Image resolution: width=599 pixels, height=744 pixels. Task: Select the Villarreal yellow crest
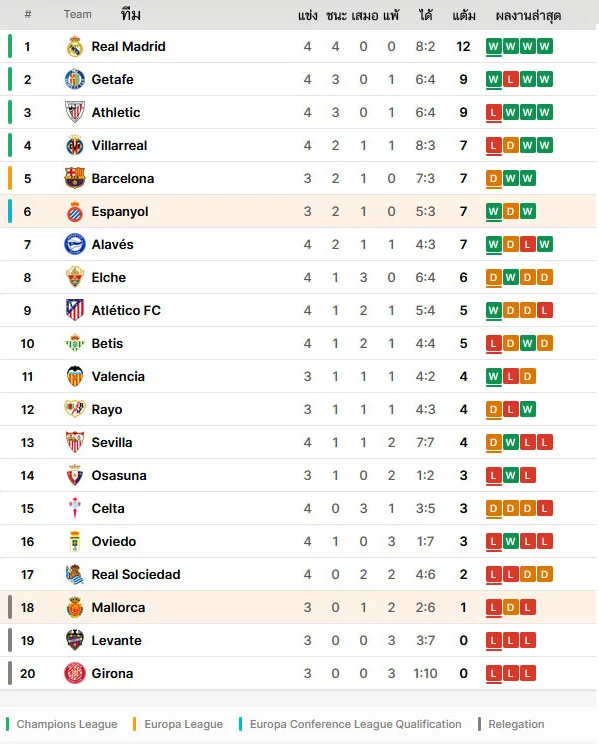(x=75, y=145)
